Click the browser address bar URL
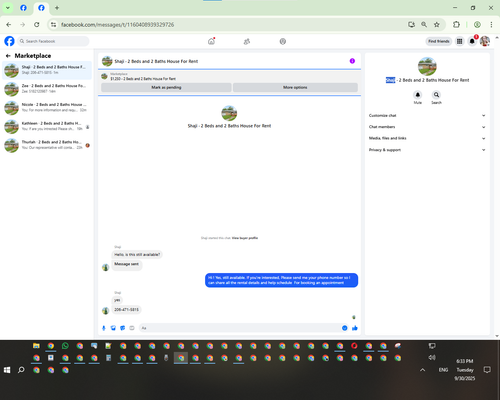 tap(117, 25)
